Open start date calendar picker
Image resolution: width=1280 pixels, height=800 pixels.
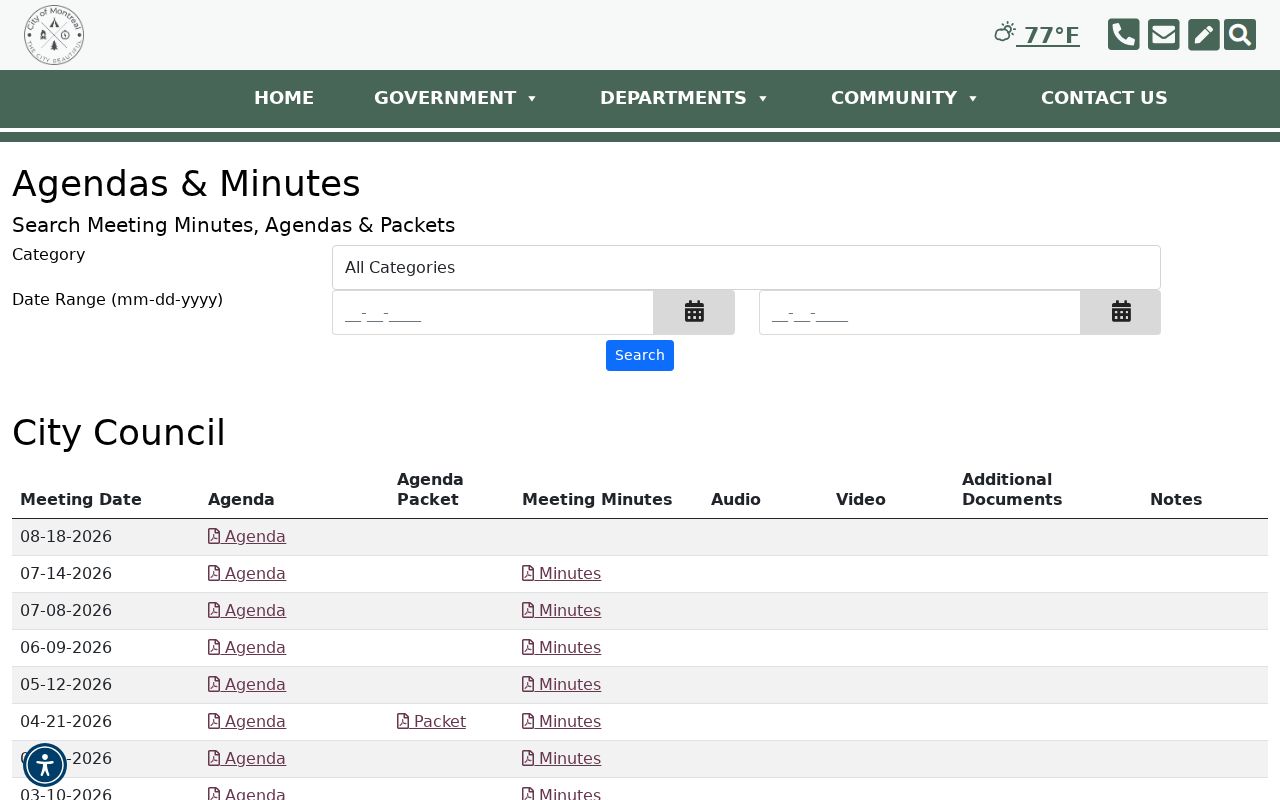[x=694, y=312]
